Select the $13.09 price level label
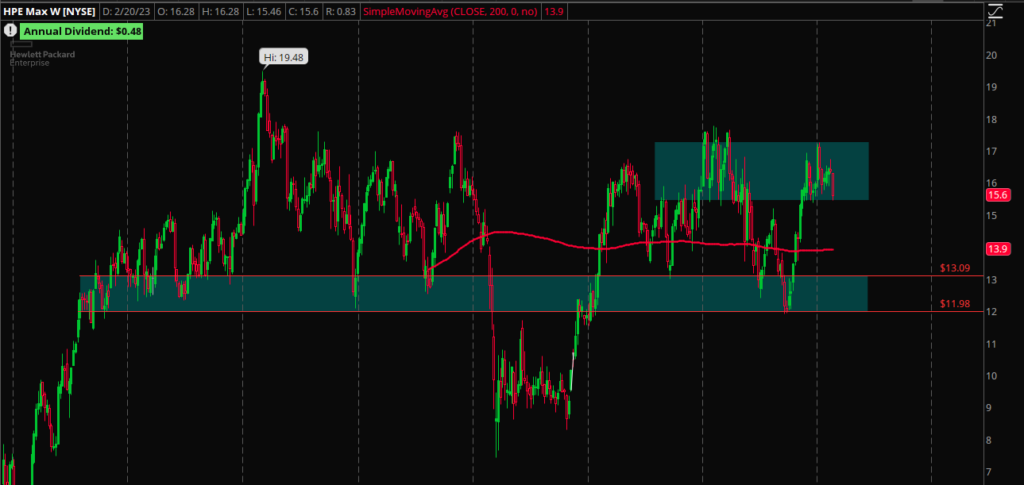The height and width of the screenshot is (485, 1024). pyautogui.click(x=955, y=268)
